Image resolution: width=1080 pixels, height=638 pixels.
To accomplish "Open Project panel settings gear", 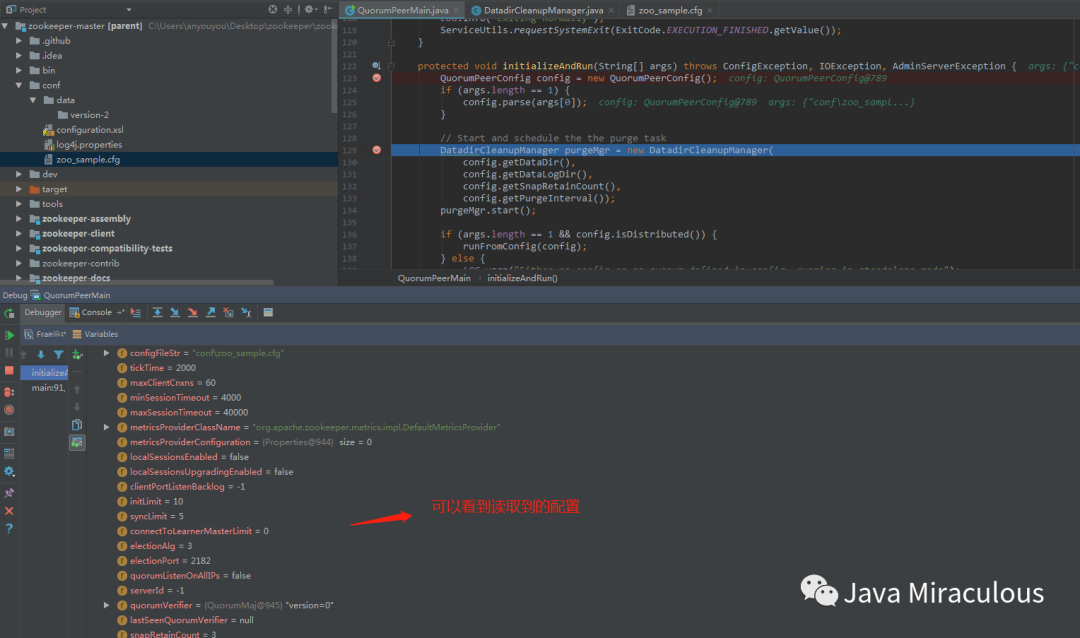I will [x=310, y=10].
